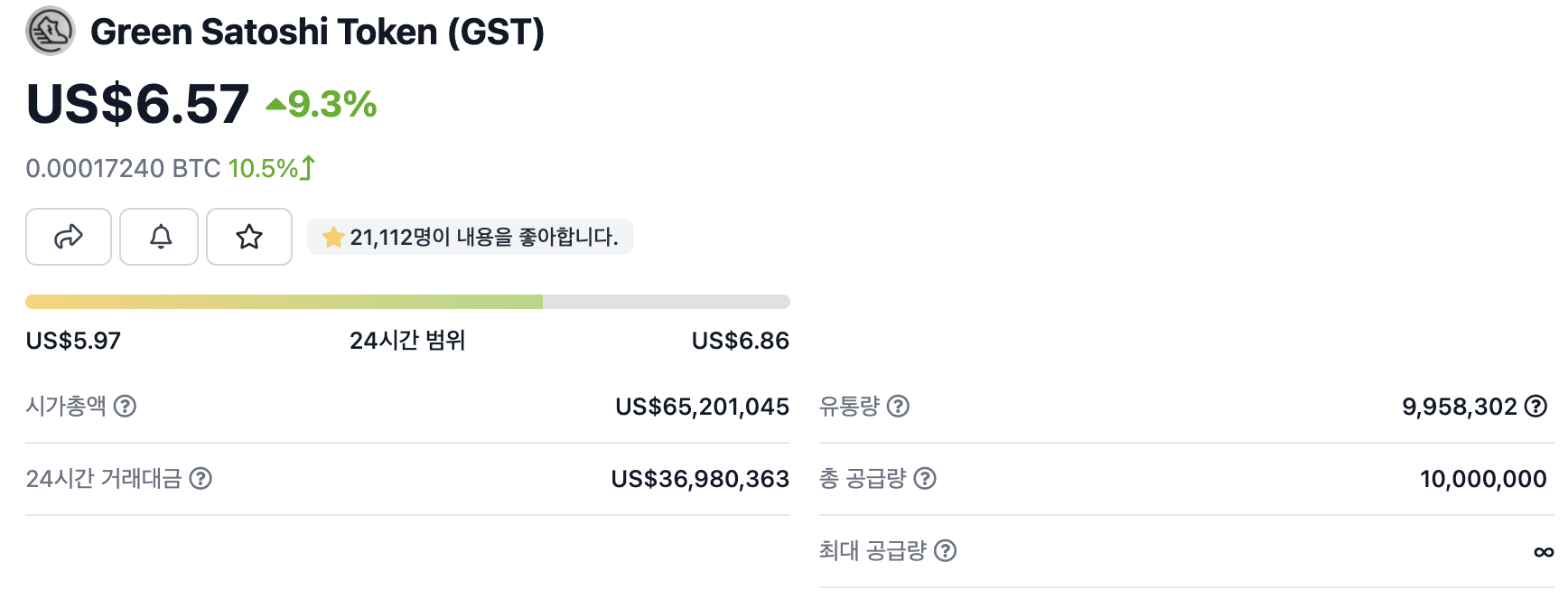Image resolution: width=1568 pixels, height=600 pixels.
Task: Click the yellow star in the likes badge
Action: click(x=332, y=237)
